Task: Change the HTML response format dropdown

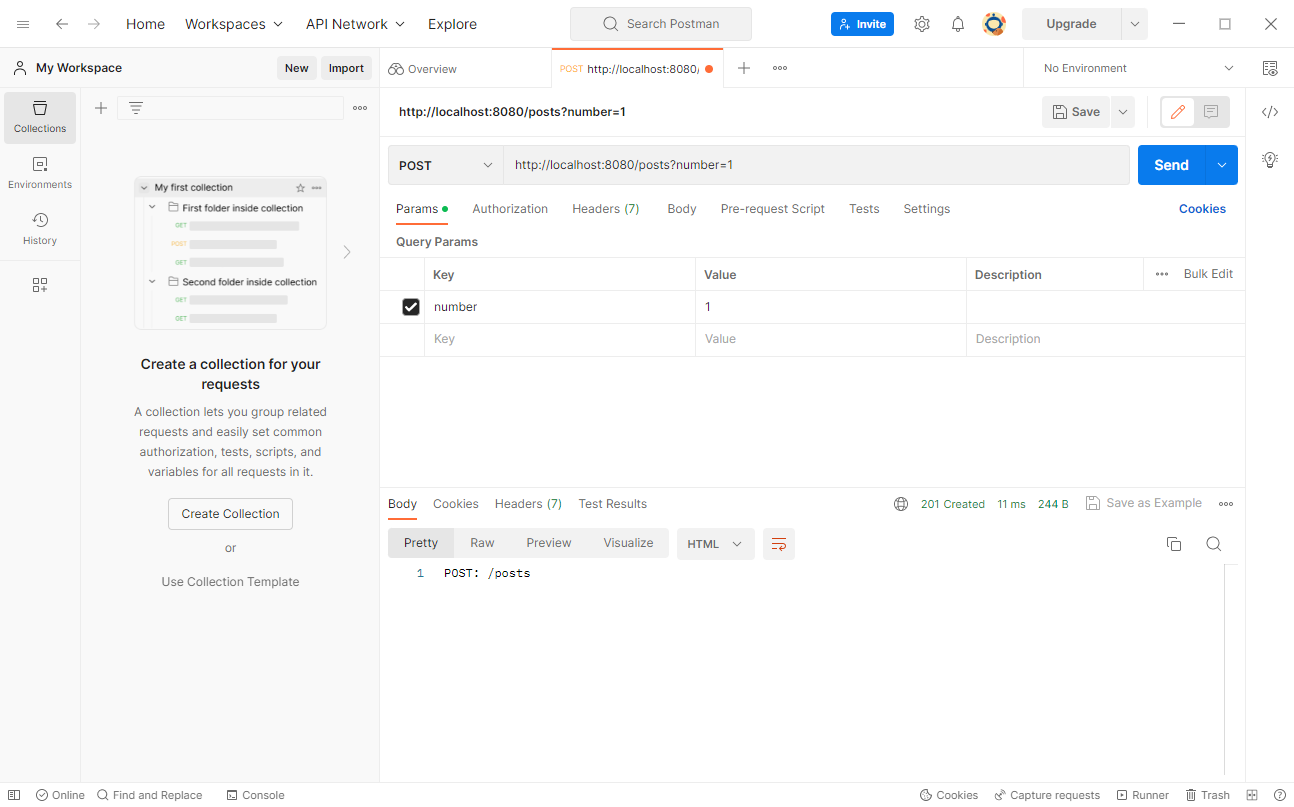Action: 716,544
